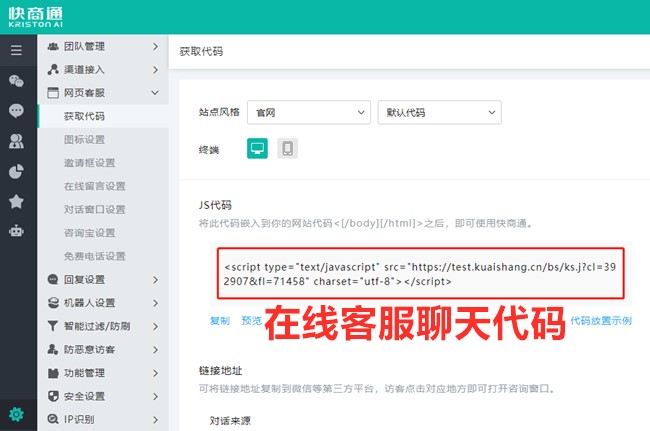650x431 pixels.
Task: Select 图标设置 in the submenu
Action: coord(84,140)
